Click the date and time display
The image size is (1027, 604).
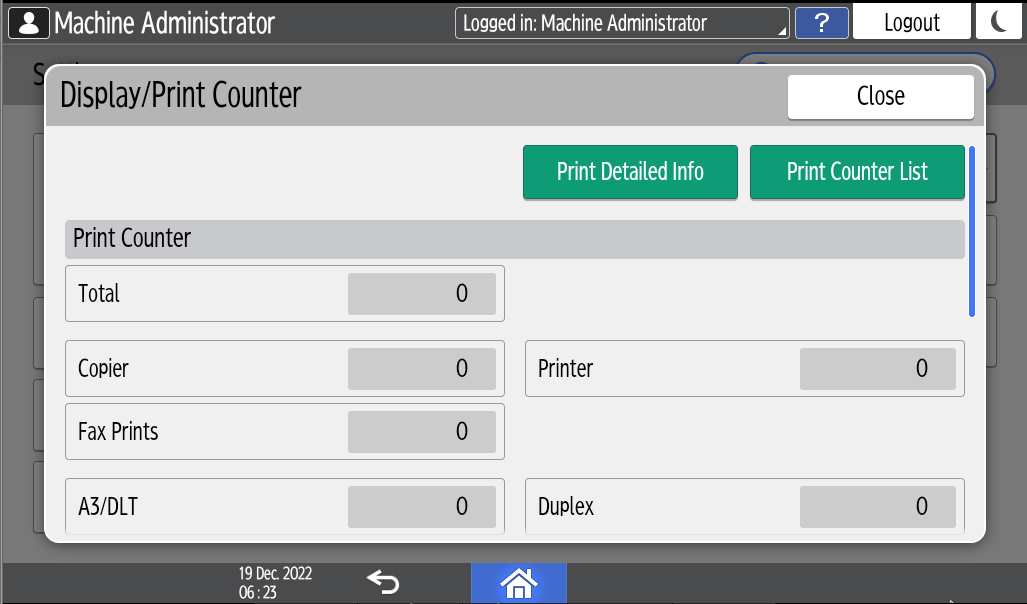275,583
